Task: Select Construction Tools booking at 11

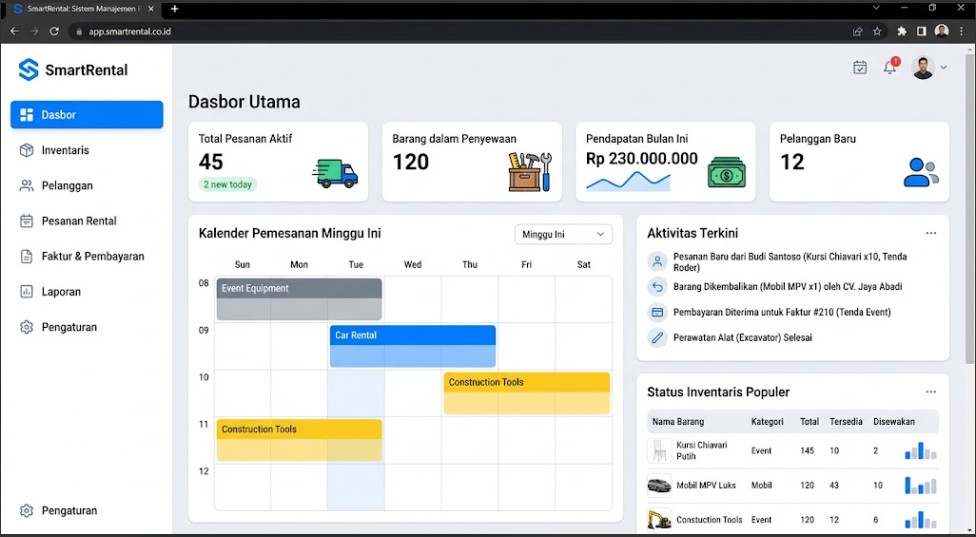Action: click(x=299, y=440)
